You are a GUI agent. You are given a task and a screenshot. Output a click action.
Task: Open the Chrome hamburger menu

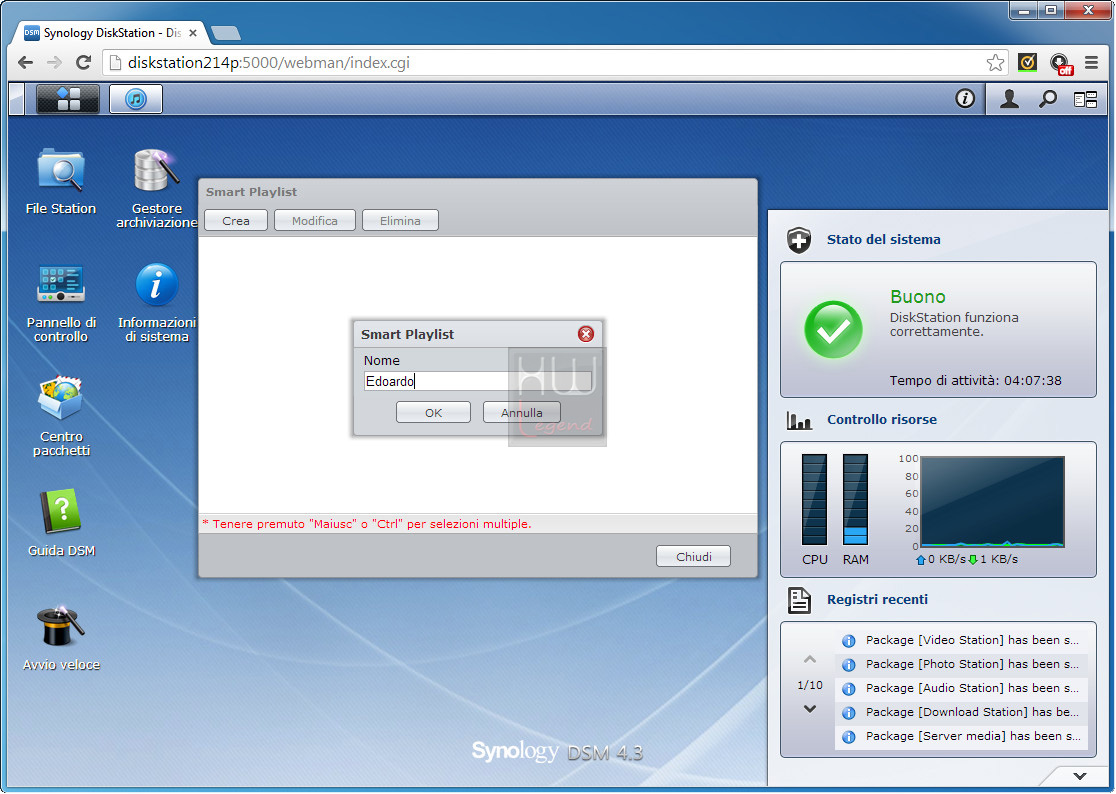coord(1091,63)
